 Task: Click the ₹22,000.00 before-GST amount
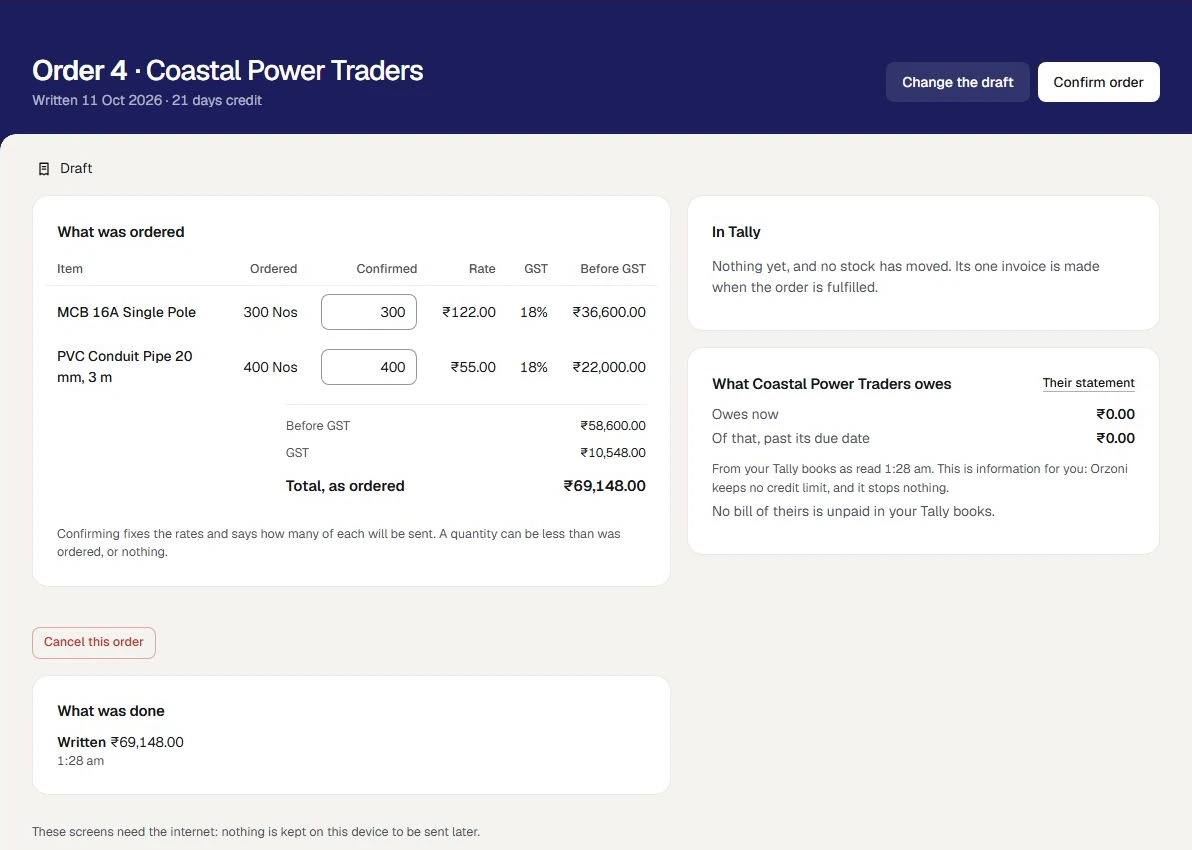click(x=609, y=367)
